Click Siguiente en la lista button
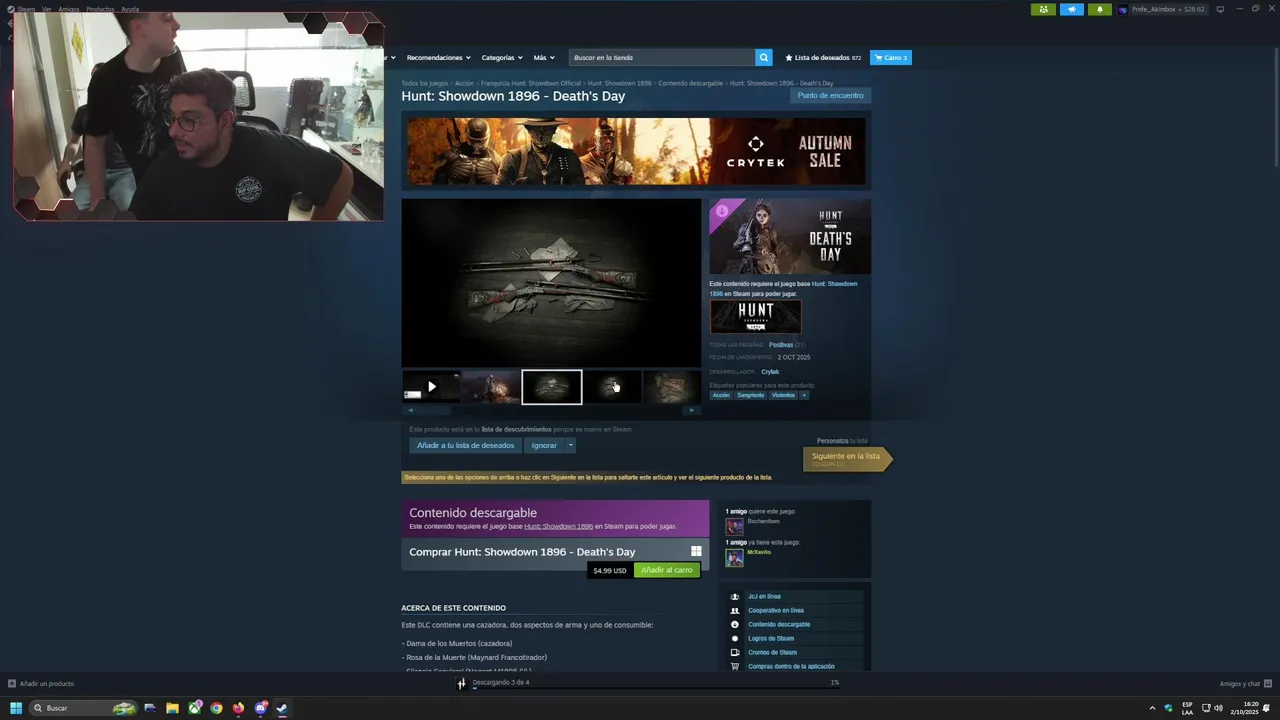Viewport: 1280px width, 720px height. (x=846, y=458)
